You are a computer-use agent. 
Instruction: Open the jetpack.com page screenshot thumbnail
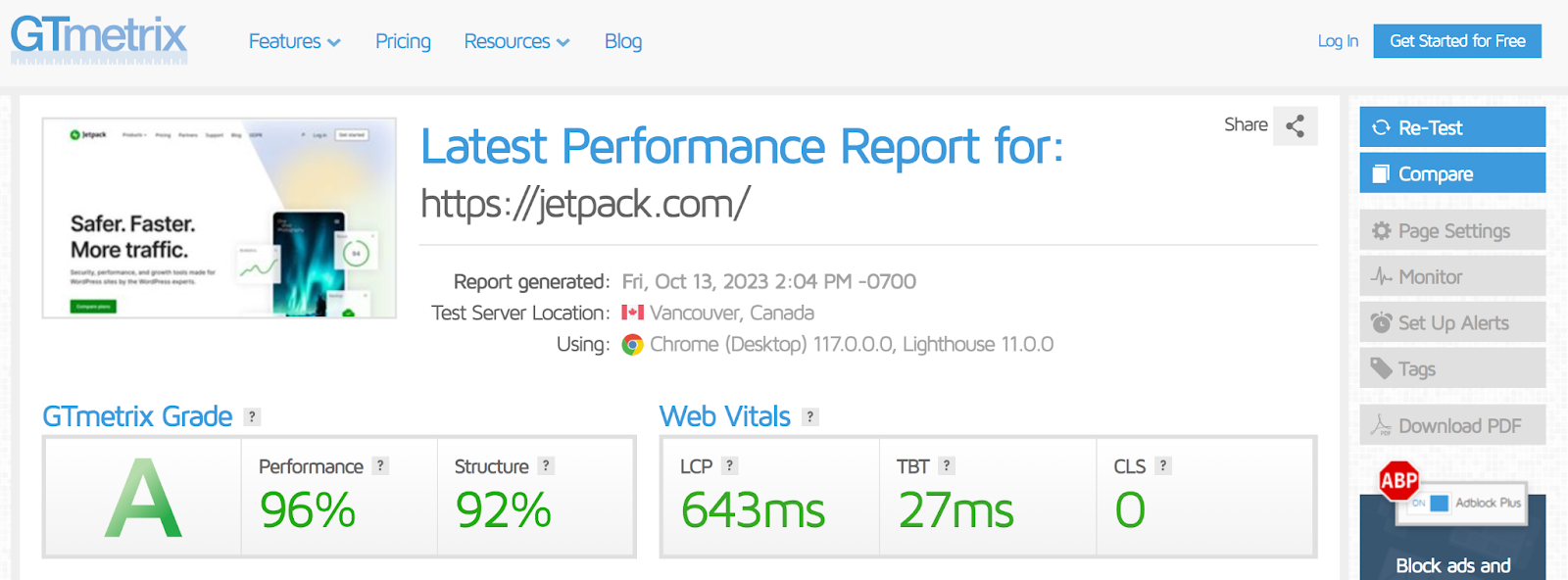pos(220,217)
